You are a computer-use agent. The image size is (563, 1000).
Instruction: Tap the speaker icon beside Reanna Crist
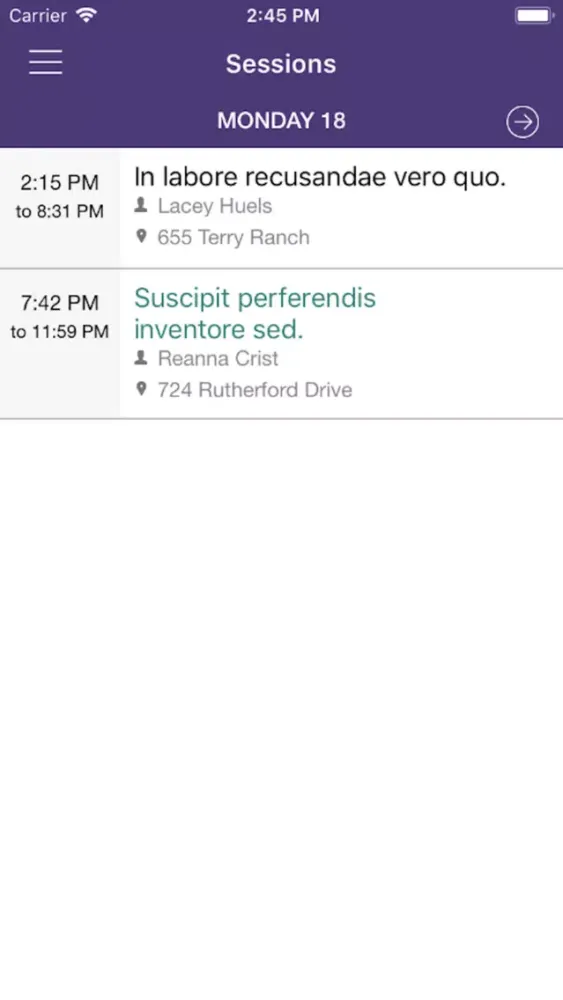click(141, 357)
